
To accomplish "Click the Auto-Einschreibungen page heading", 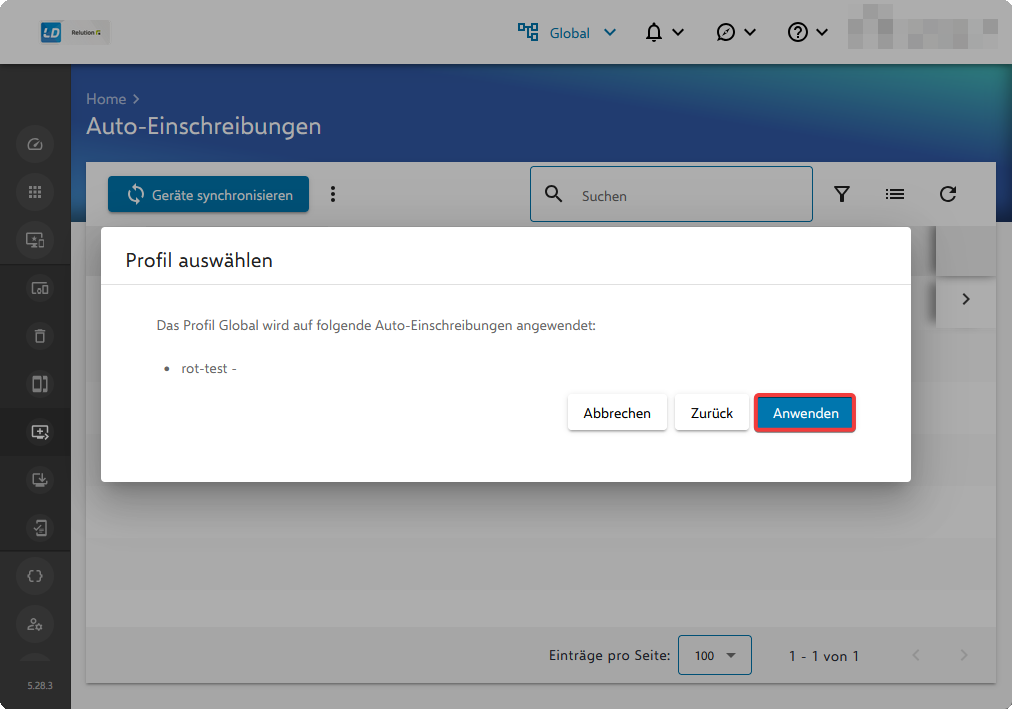I will 203,126.
